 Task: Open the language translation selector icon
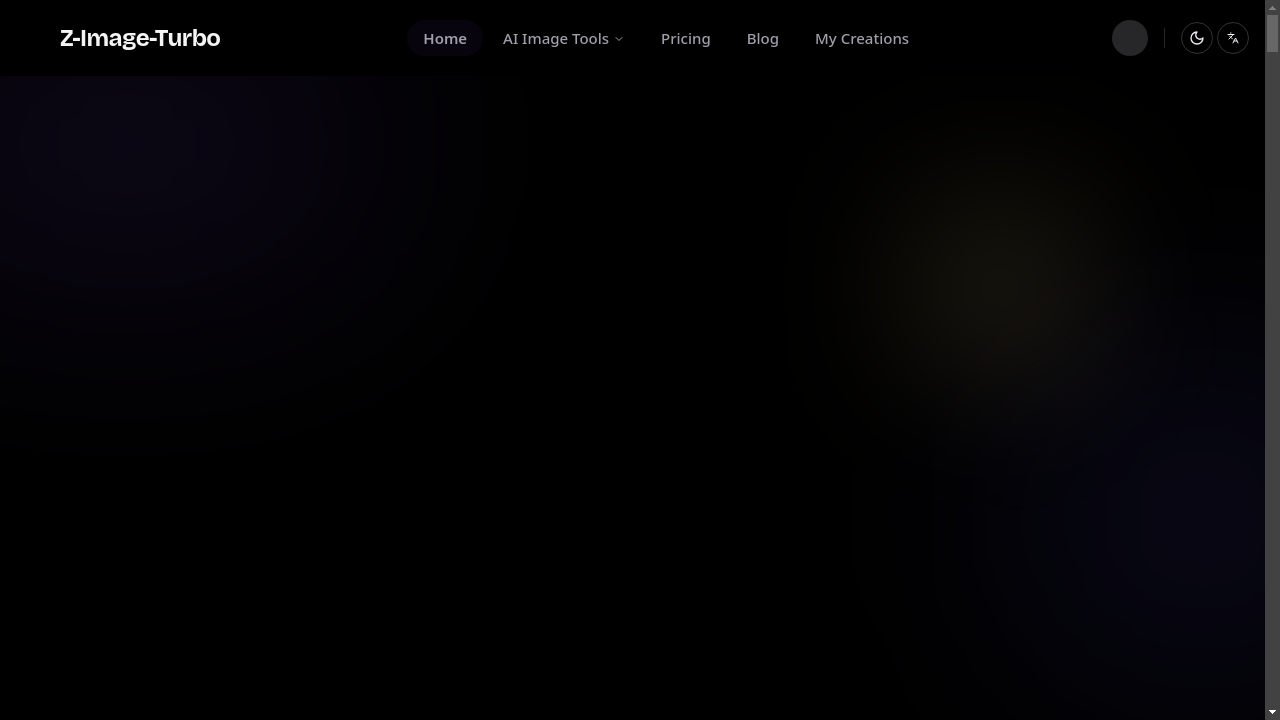coord(1233,38)
